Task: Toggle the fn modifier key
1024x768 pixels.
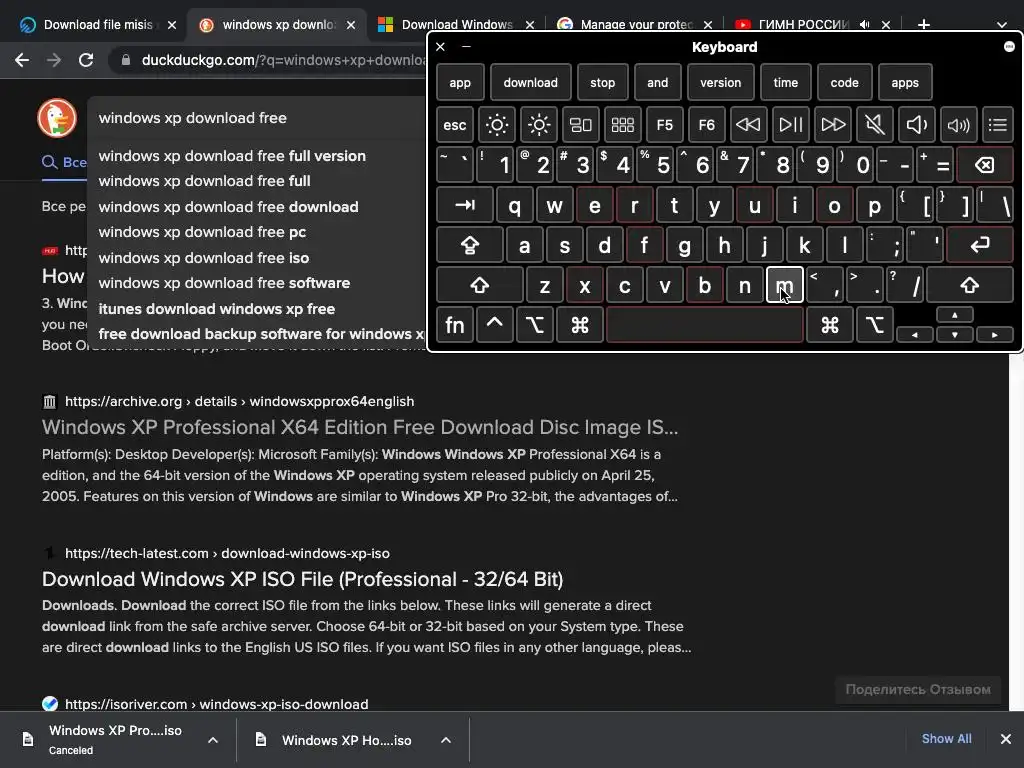Action: pyautogui.click(x=455, y=325)
